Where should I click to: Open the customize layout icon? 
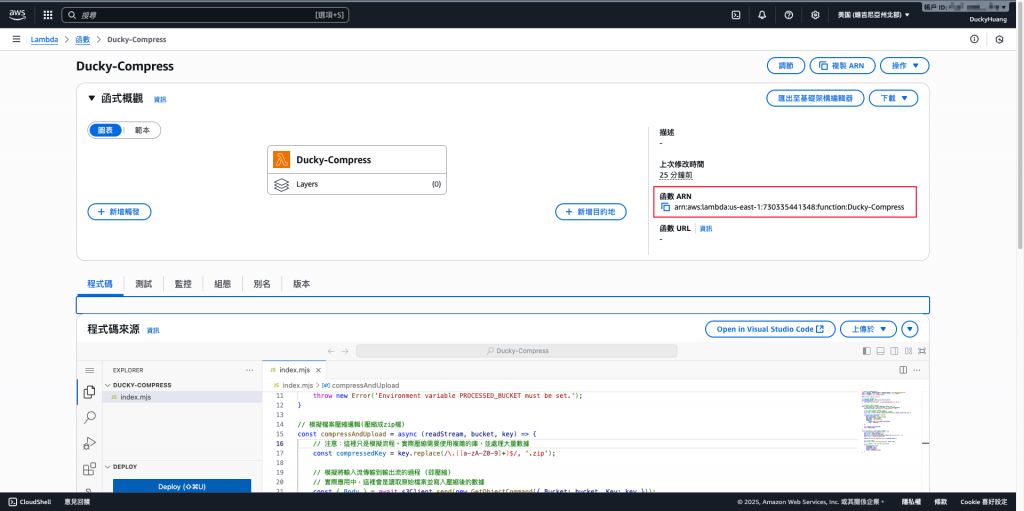908,351
